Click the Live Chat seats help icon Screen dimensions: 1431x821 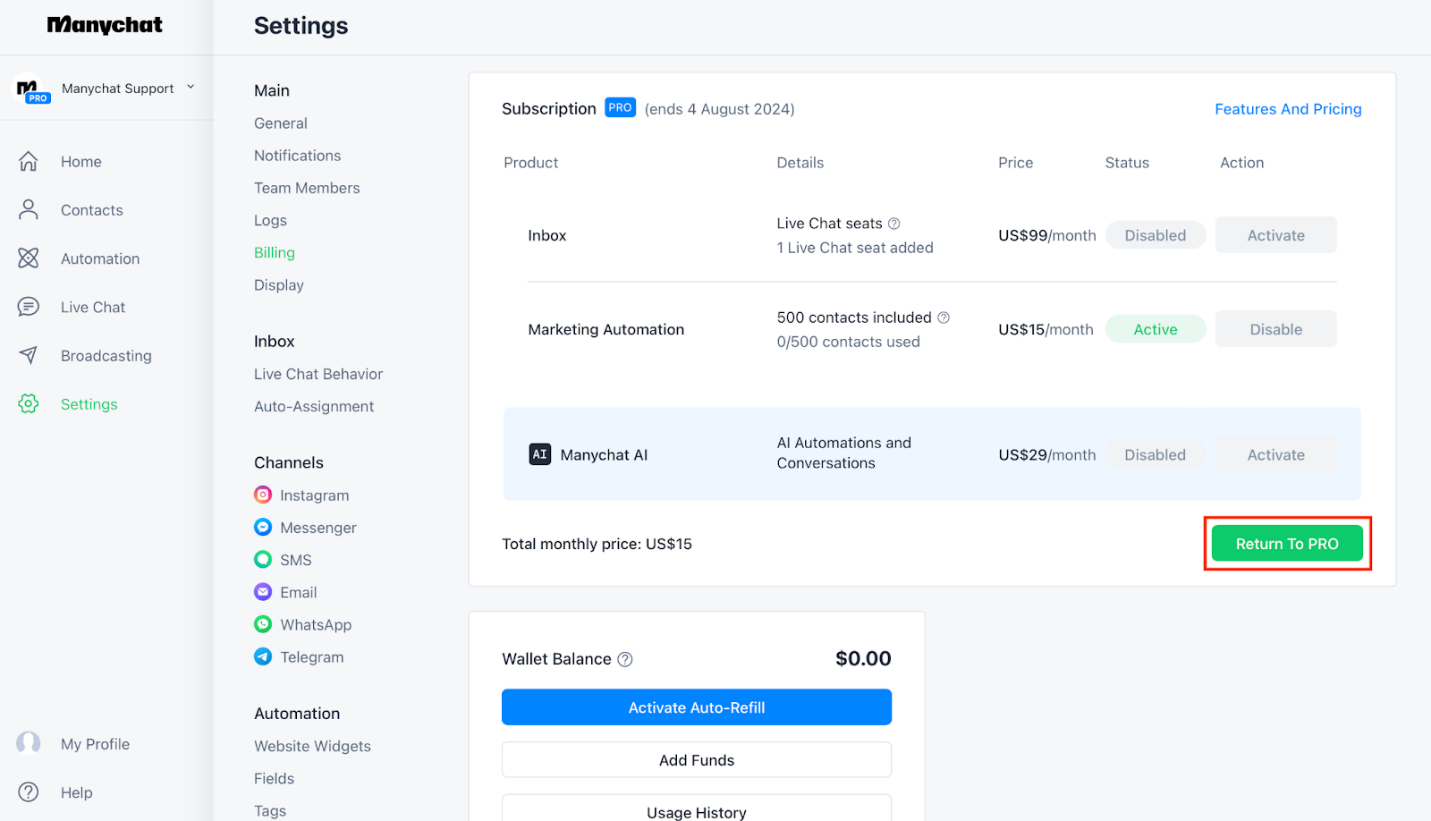tap(894, 223)
